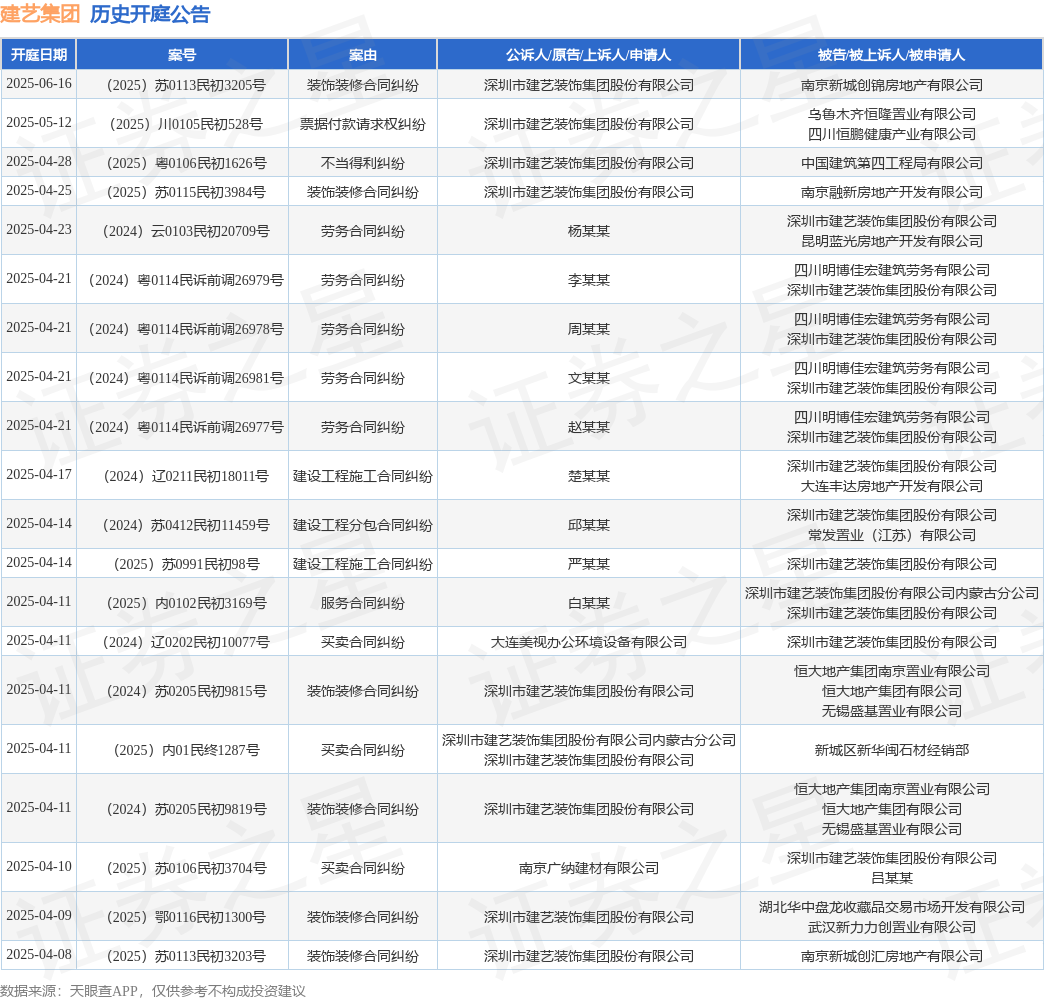Click defendant 乌鲁木齐恒隆置业有限公司
The image size is (1044, 1000).
[892, 114]
